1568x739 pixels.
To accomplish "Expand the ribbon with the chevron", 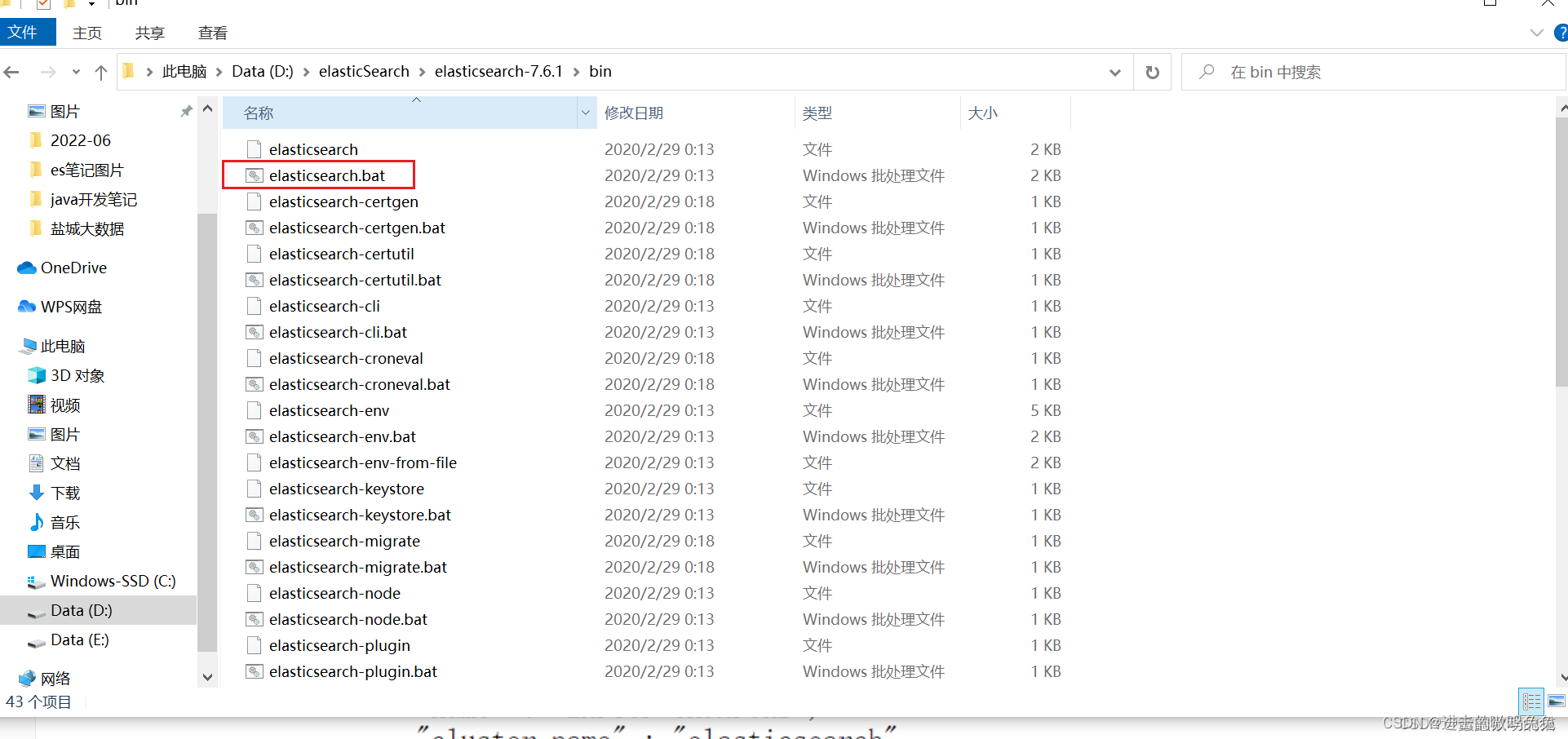I will point(1536,33).
